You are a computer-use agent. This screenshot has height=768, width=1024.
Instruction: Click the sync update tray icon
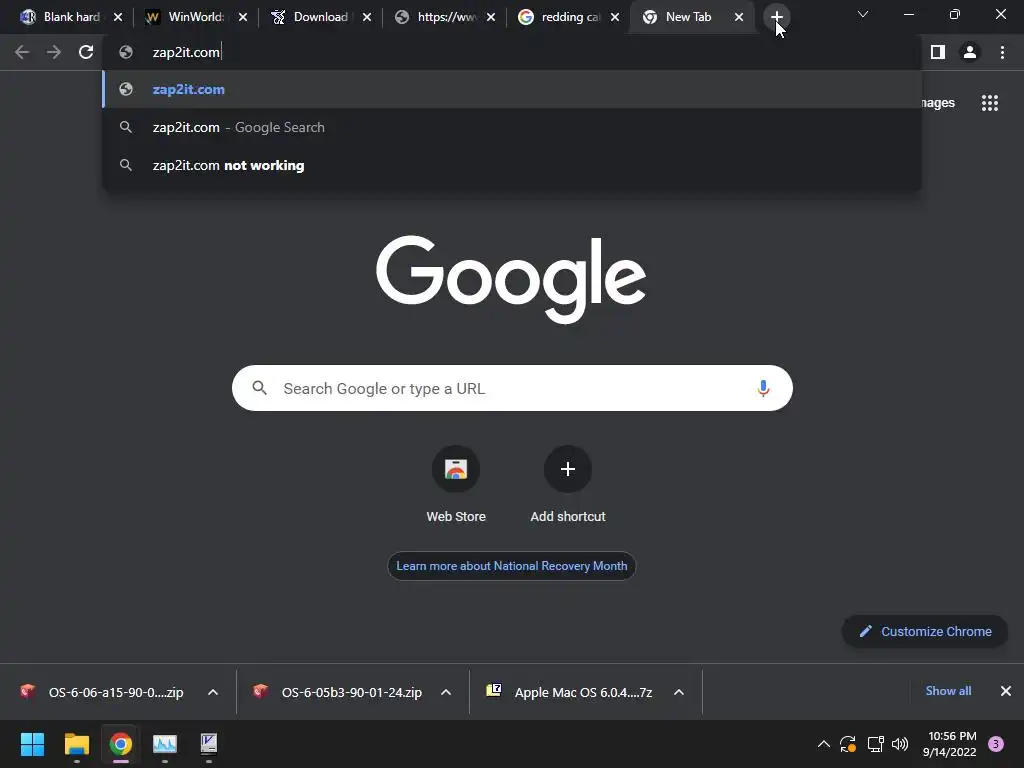(848, 744)
